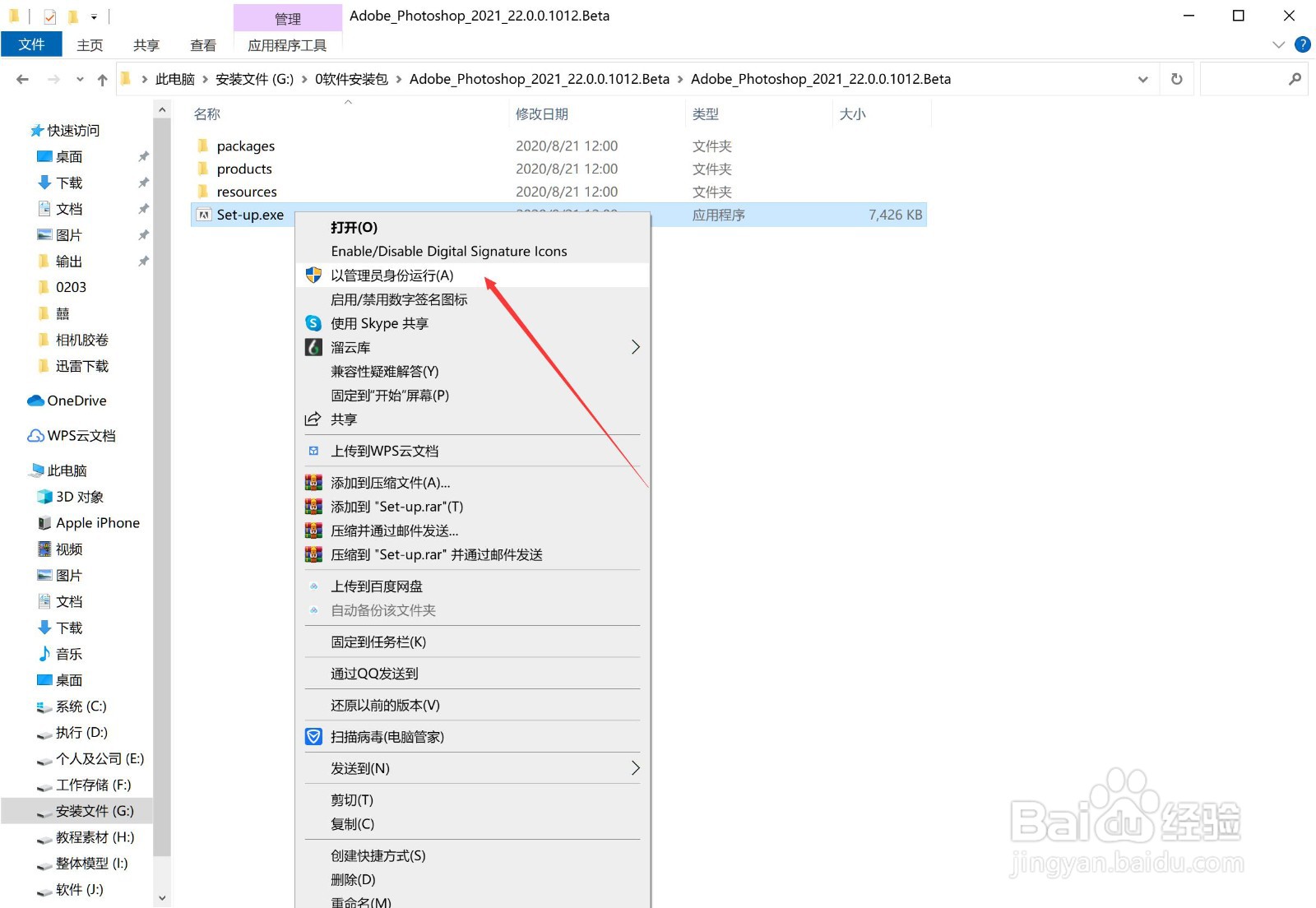This screenshot has width=1316, height=908.
Task: Click the Up one level arrow
Action: (102, 79)
